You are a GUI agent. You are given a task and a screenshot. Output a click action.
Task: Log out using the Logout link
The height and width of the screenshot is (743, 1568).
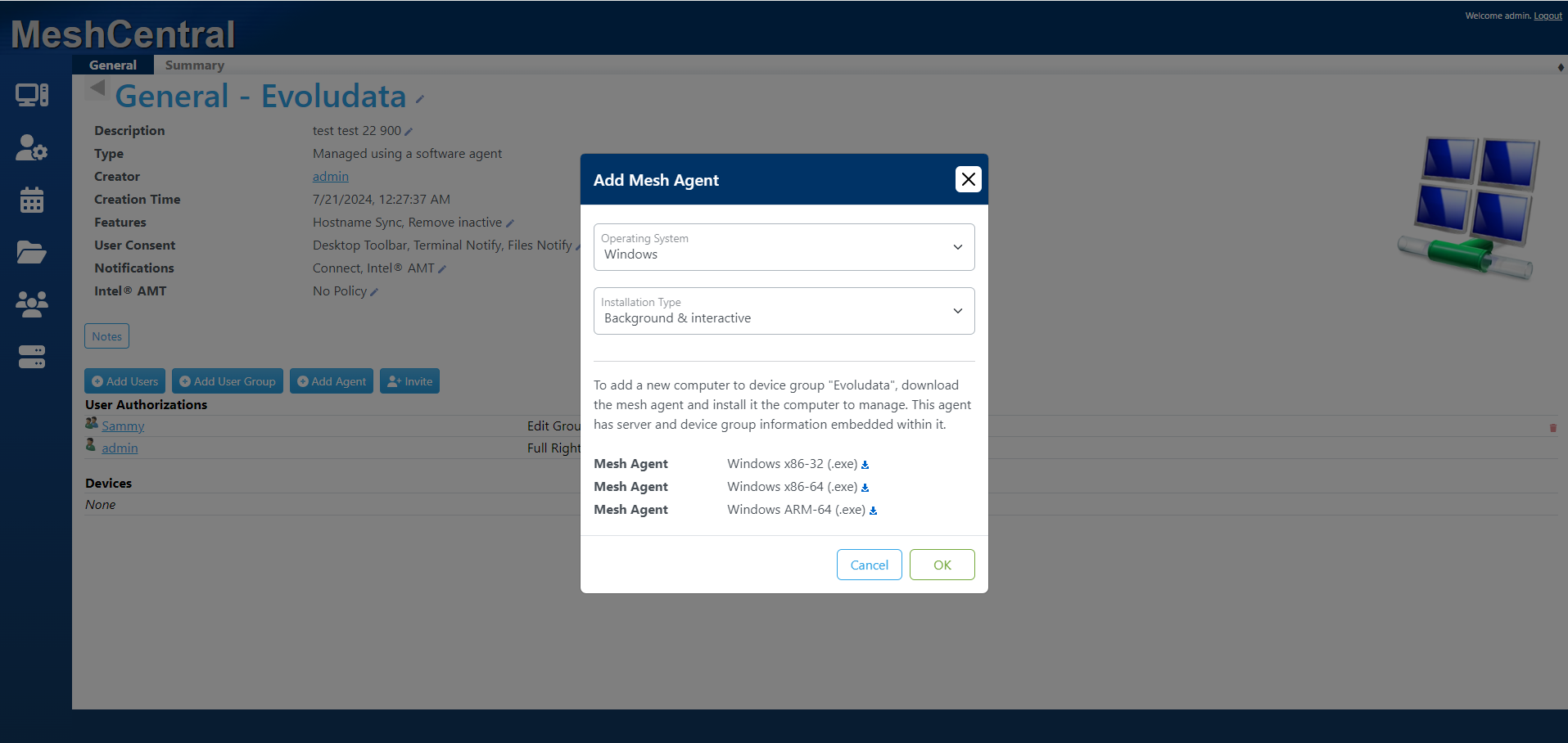coord(1548,16)
